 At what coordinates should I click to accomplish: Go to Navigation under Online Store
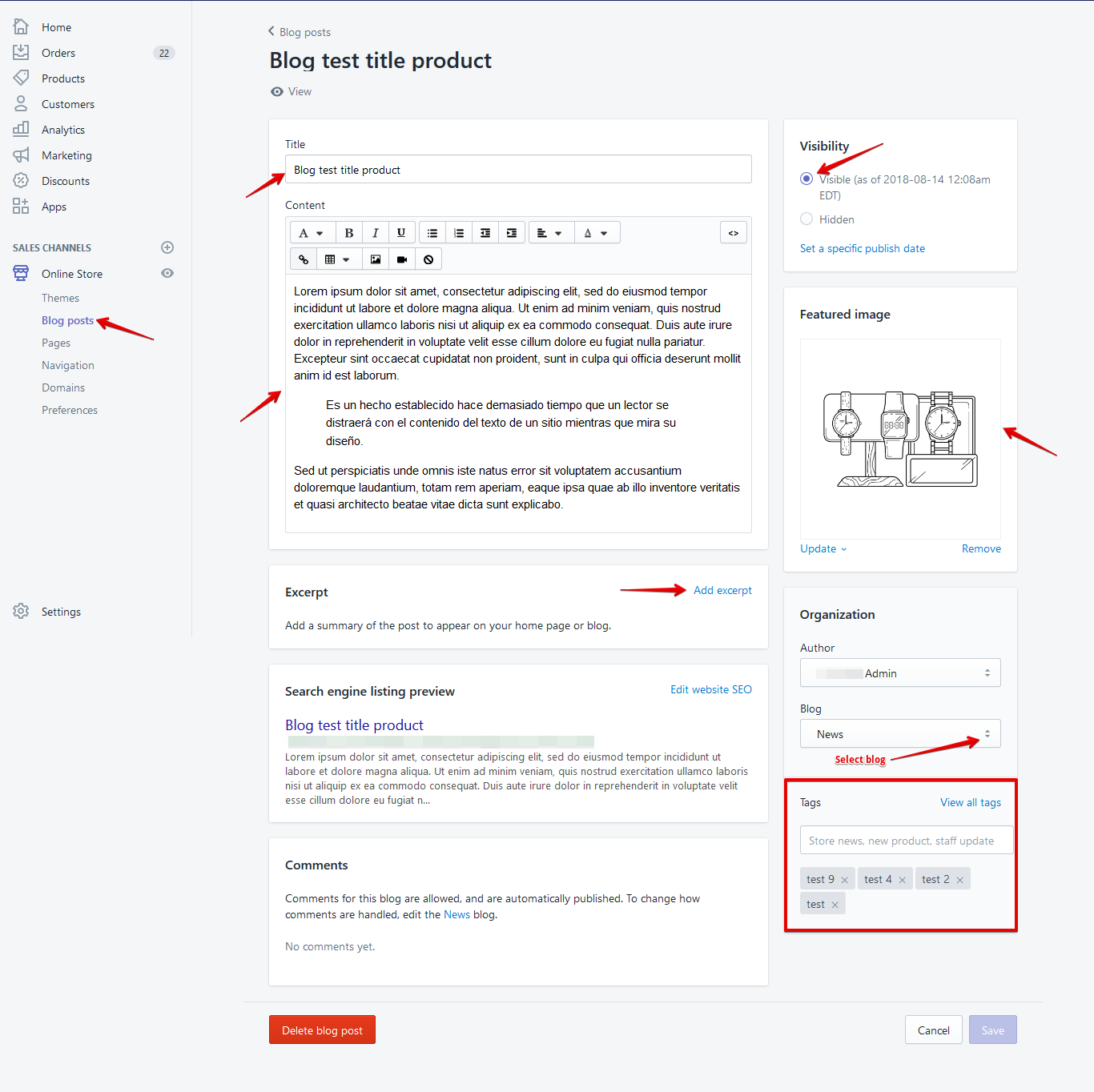pyautogui.click(x=68, y=365)
